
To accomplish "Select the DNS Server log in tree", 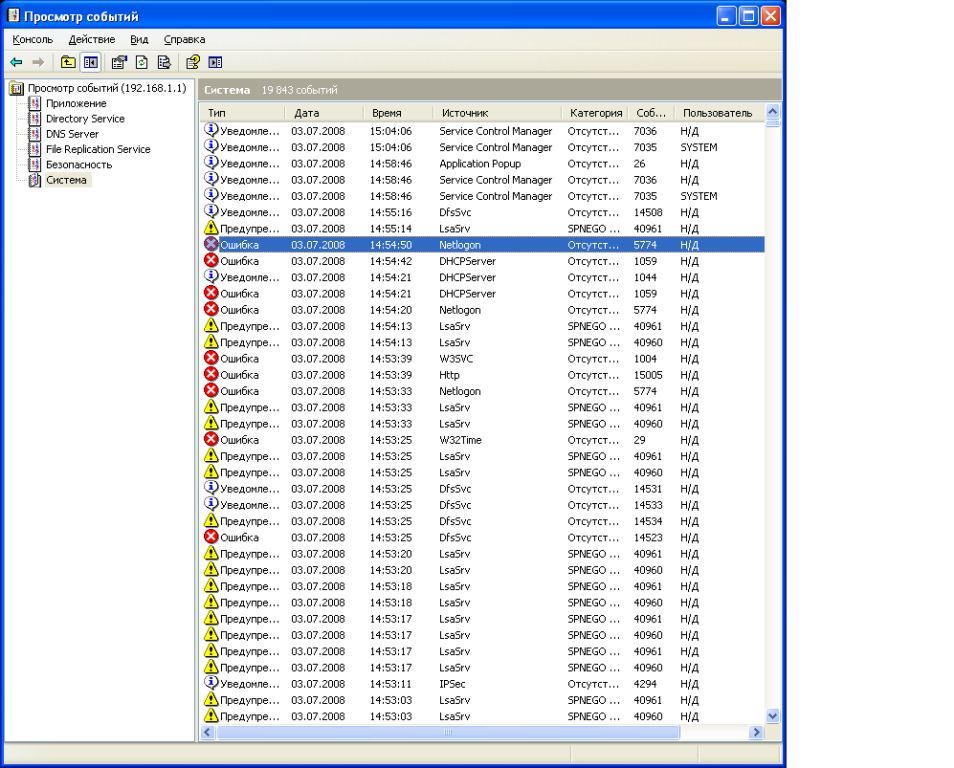I will pos(72,134).
